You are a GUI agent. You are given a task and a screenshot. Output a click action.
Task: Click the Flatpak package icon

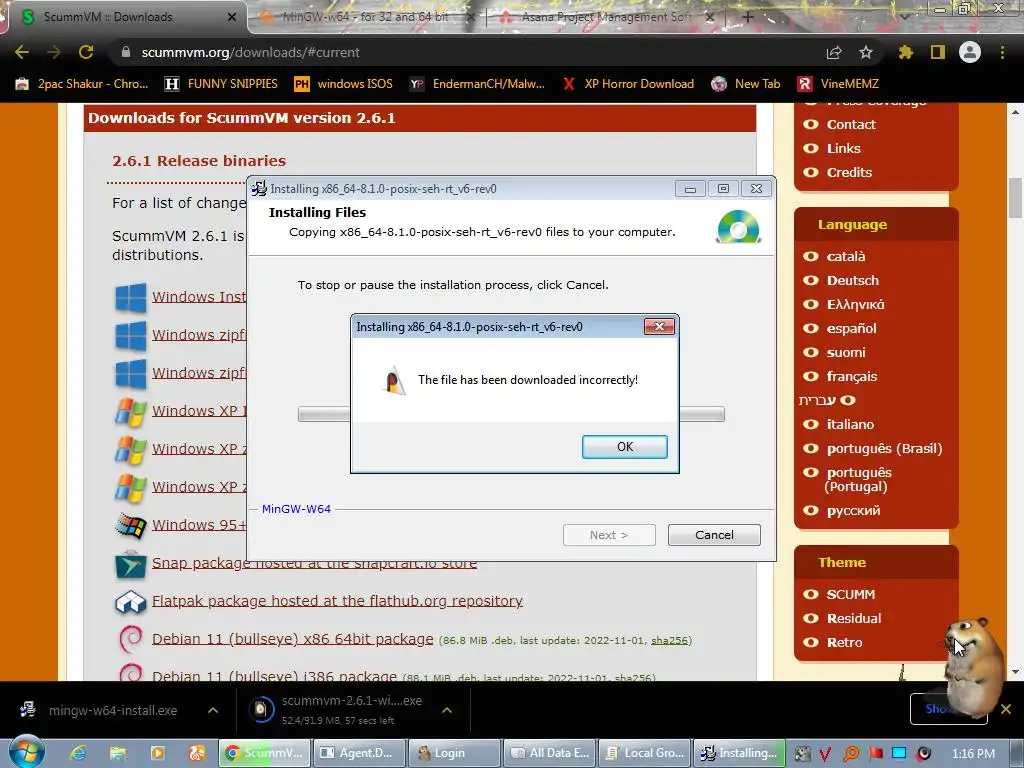coord(131,602)
